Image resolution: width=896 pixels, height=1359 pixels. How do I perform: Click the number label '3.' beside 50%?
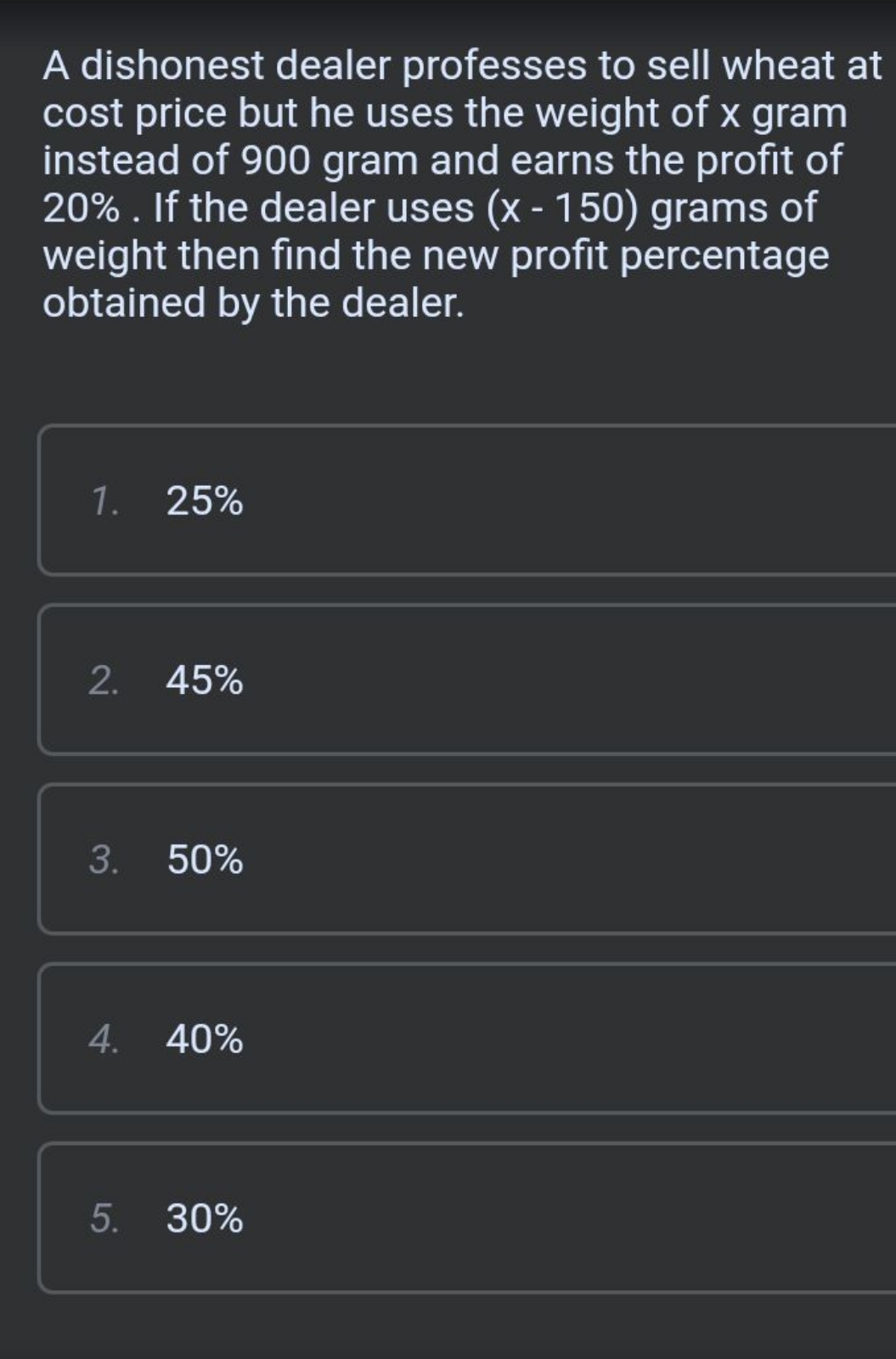104,860
